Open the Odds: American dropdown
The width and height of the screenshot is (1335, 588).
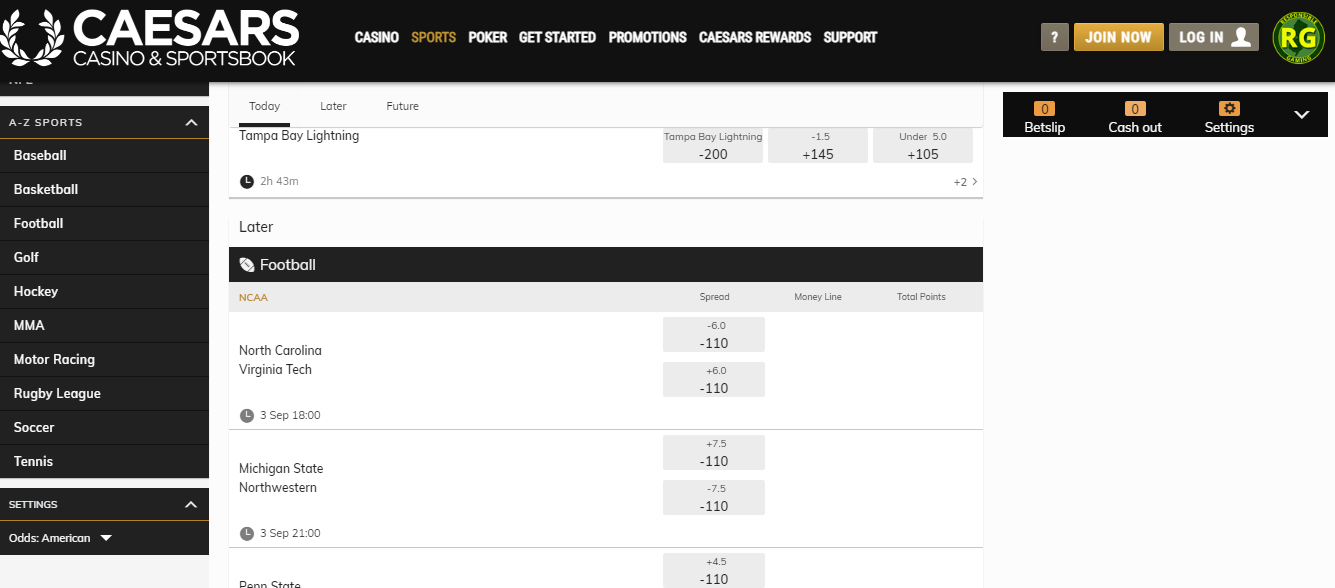coord(61,538)
